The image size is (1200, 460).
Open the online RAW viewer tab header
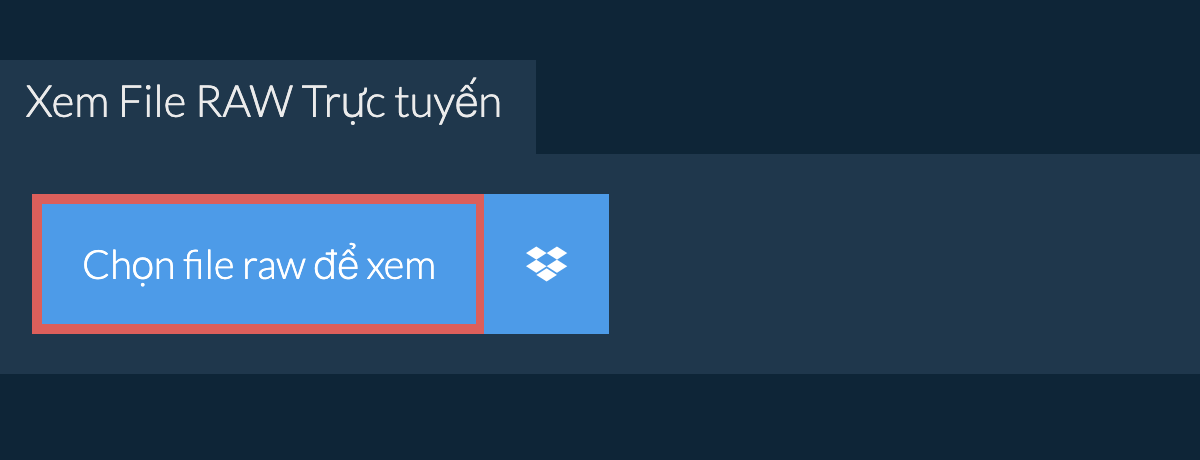(x=268, y=107)
